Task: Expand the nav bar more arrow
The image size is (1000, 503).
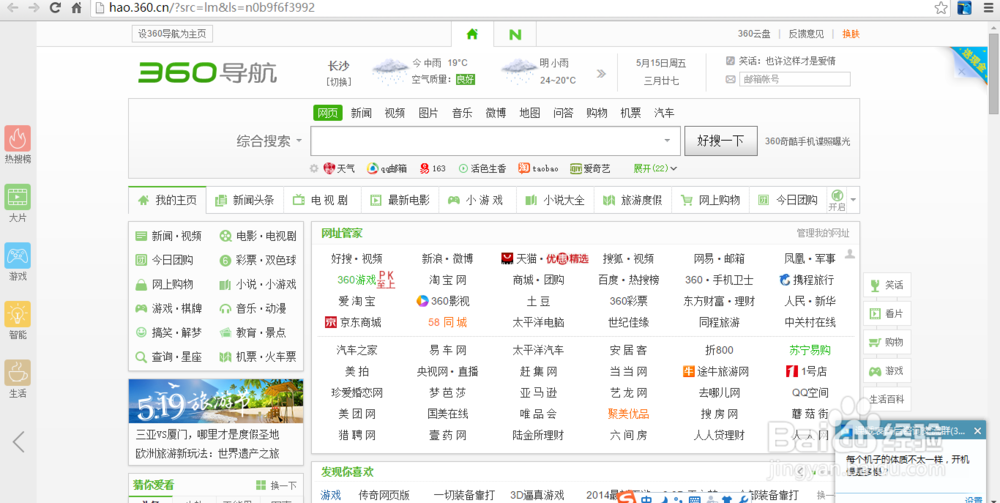Action: [x=853, y=200]
